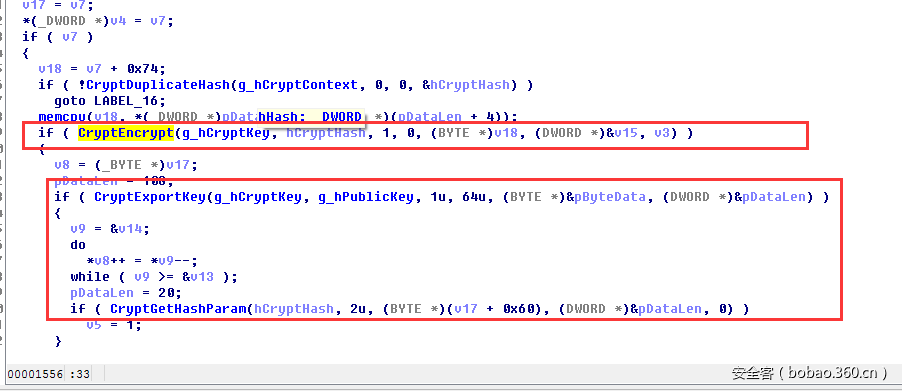
Task: Click g_hPublicKey argument in CryptExportKey
Action: click(x=365, y=197)
